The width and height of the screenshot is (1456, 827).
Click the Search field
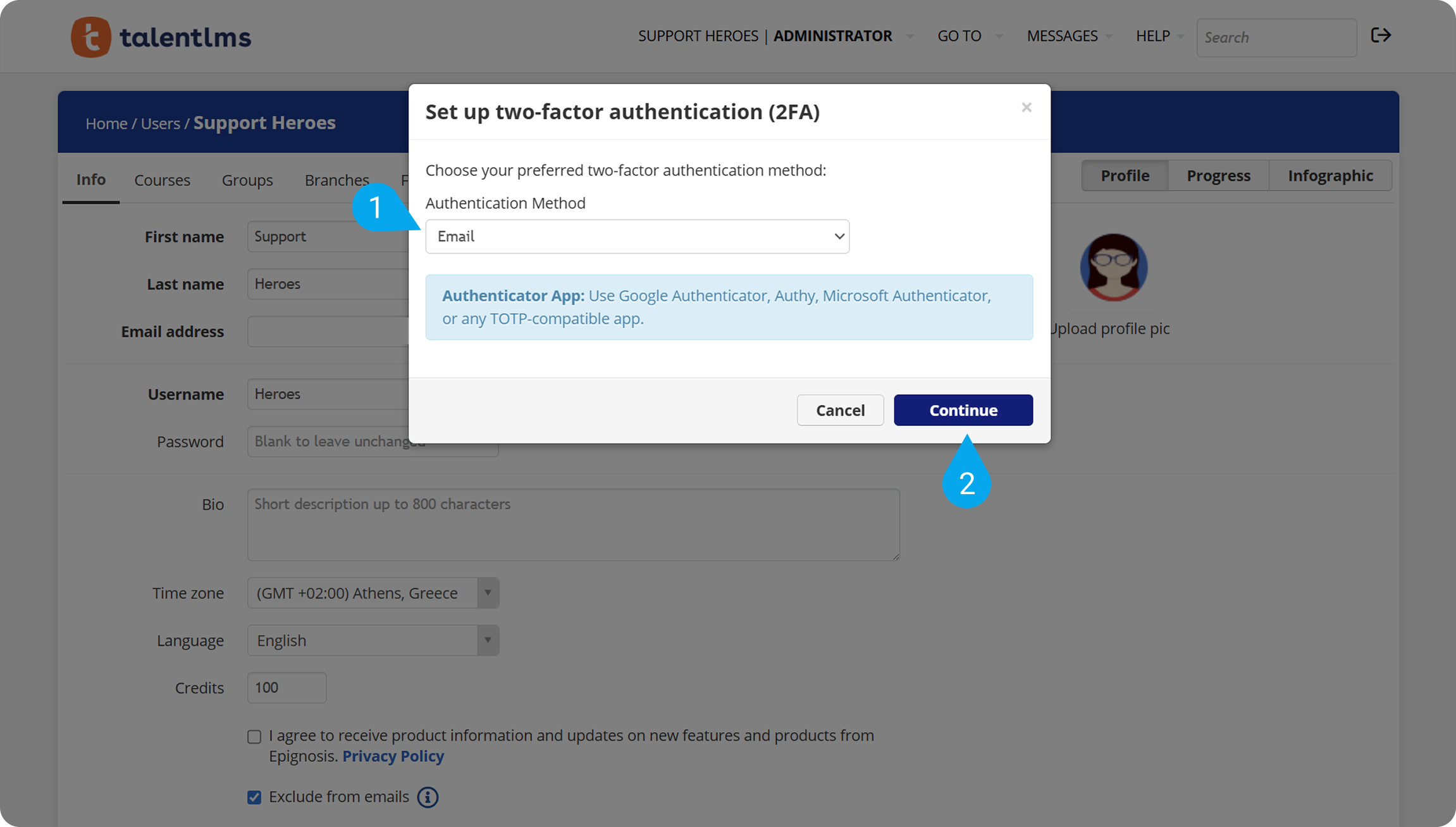(1276, 37)
